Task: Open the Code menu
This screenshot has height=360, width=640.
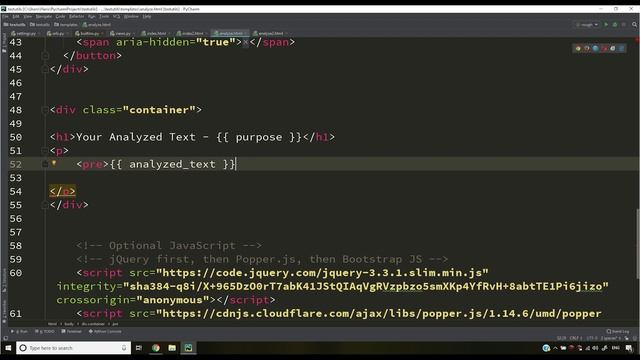Action: pyautogui.click(x=60, y=16)
